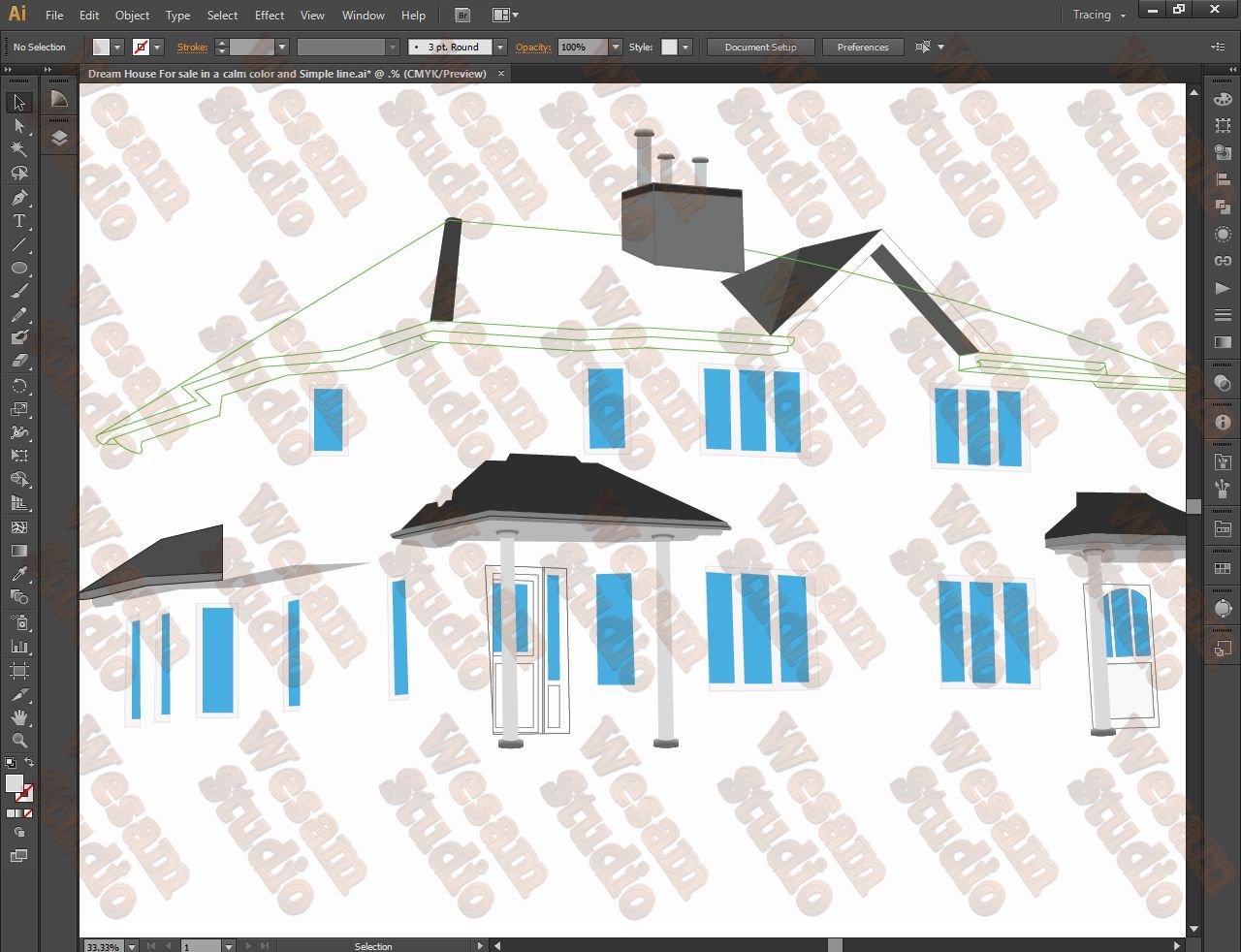
Task: Choose the Magic Wand tool
Action: [19, 149]
